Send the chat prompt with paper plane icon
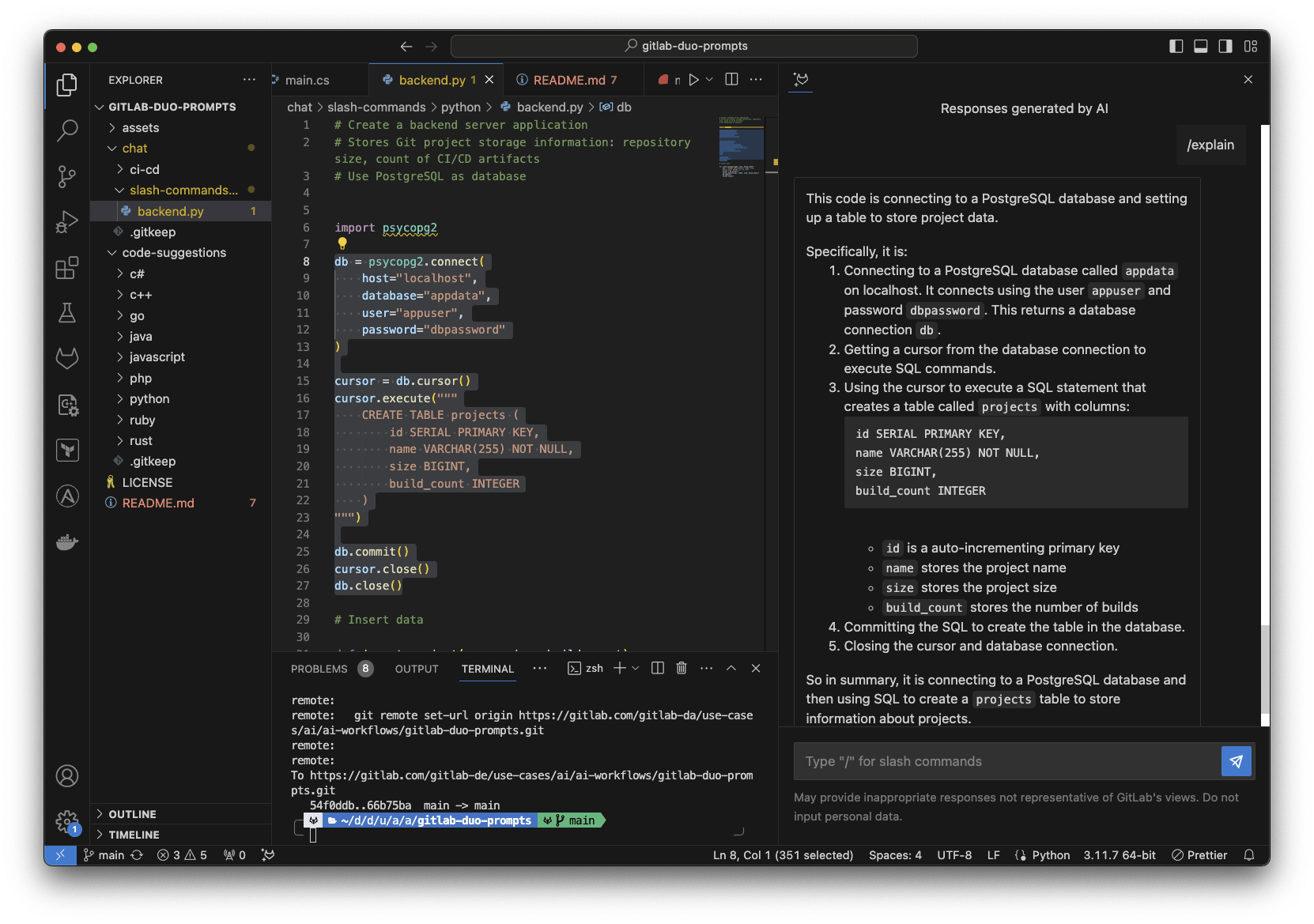The width and height of the screenshot is (1314, 924). pos(1236,761)
